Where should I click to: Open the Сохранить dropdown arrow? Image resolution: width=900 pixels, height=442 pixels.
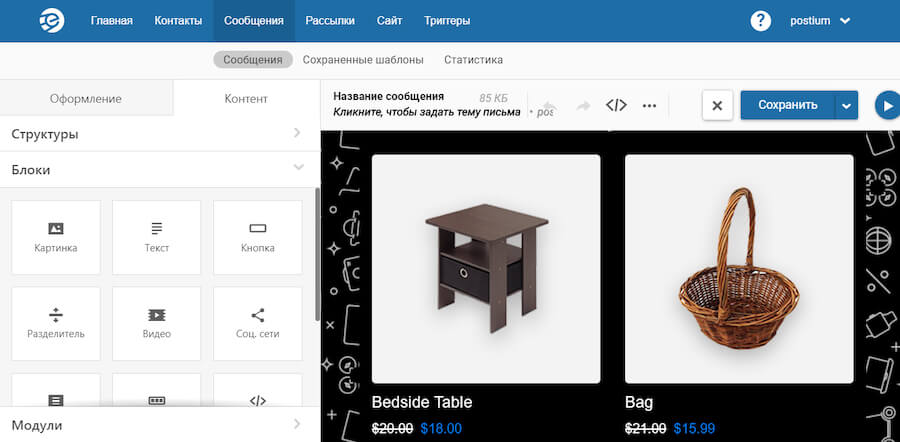tap(847, 105)
